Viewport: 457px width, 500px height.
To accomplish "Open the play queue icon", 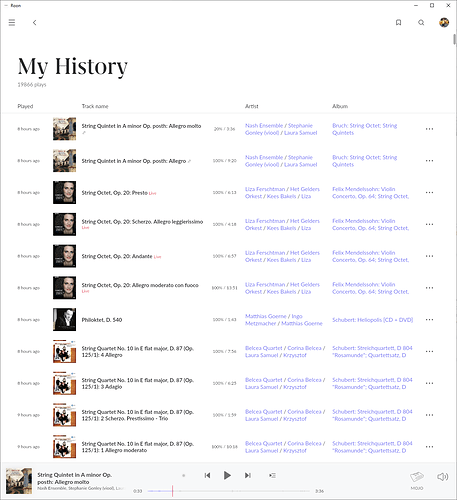I will pos(272,475).
